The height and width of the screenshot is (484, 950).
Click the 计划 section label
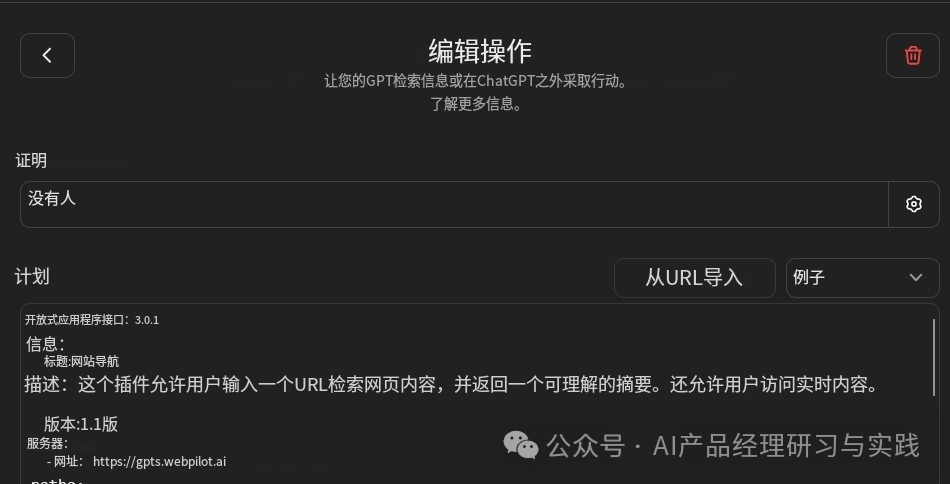pos(32,277)
